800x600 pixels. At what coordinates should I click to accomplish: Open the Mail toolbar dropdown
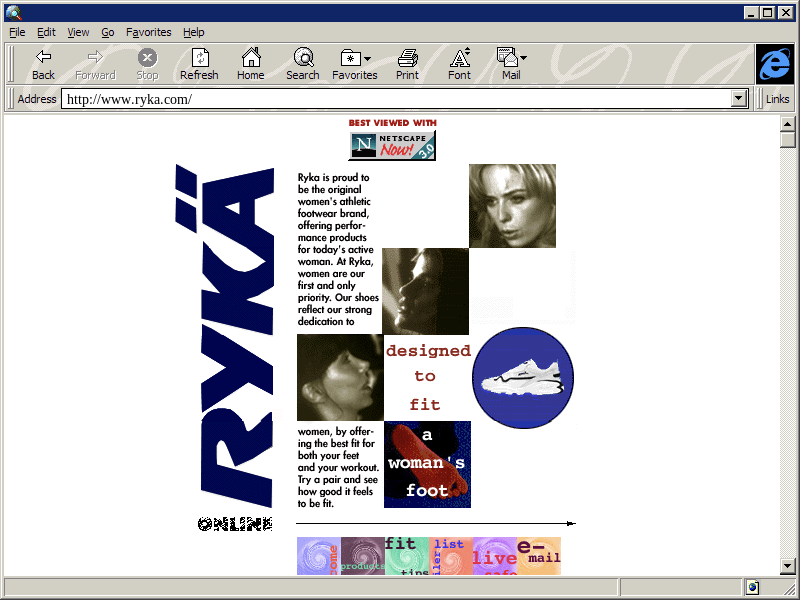[x=511, y=64]
